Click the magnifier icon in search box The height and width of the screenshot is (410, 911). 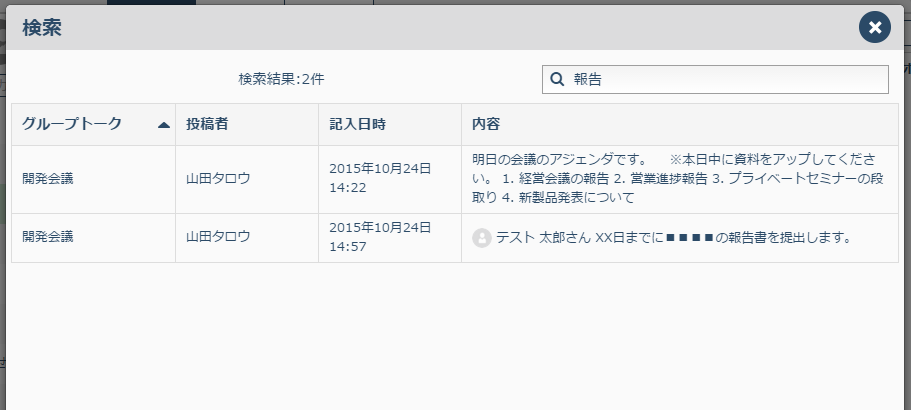(x=557, y=80)
